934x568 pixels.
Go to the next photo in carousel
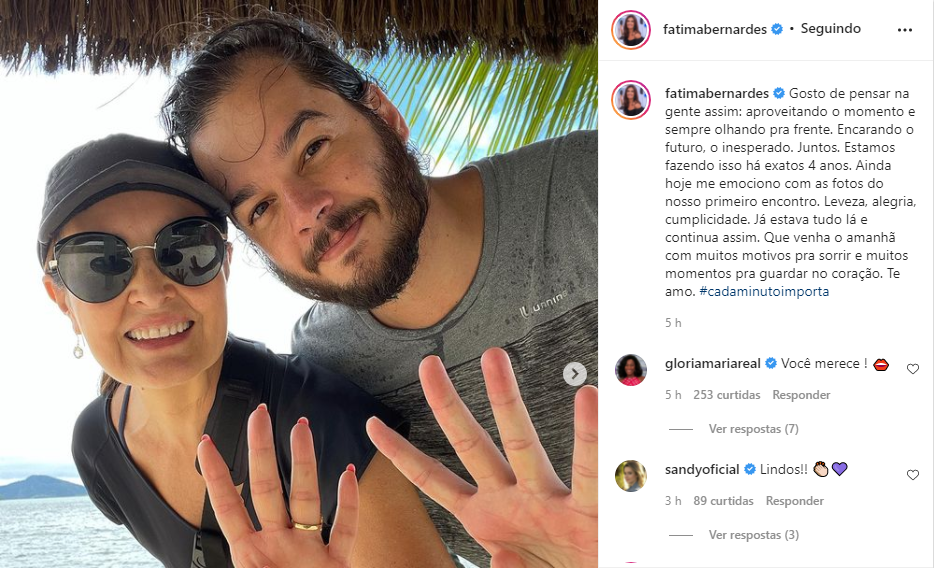pos(575,374)
